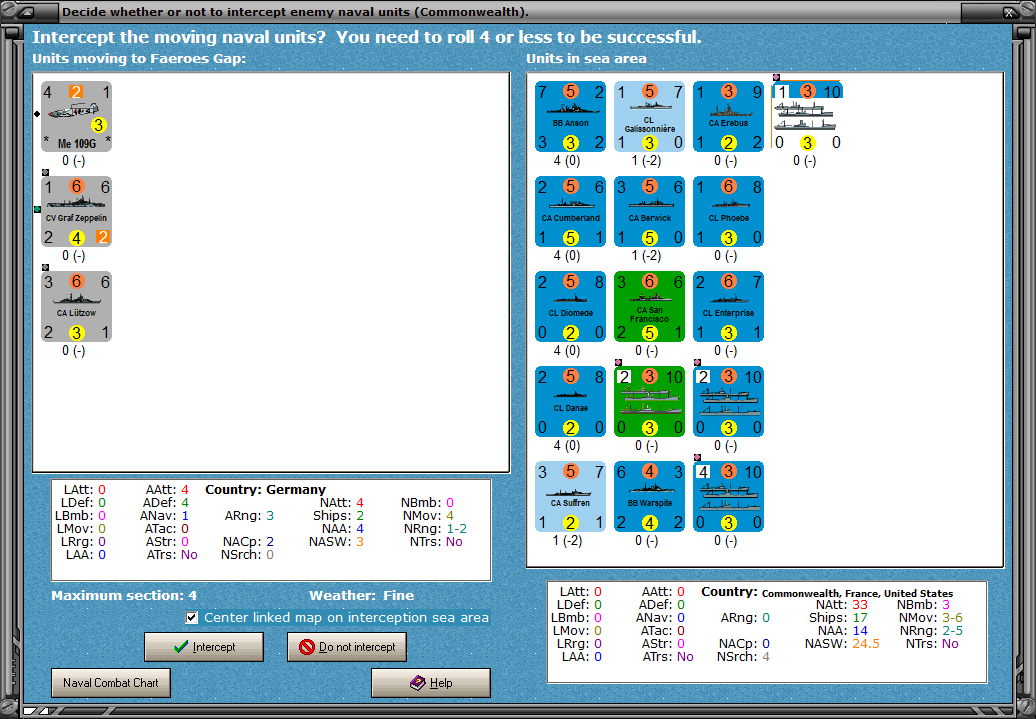Click the 'Units in sea area' heading
The image size is (1036, 719).
coord(586,59)
